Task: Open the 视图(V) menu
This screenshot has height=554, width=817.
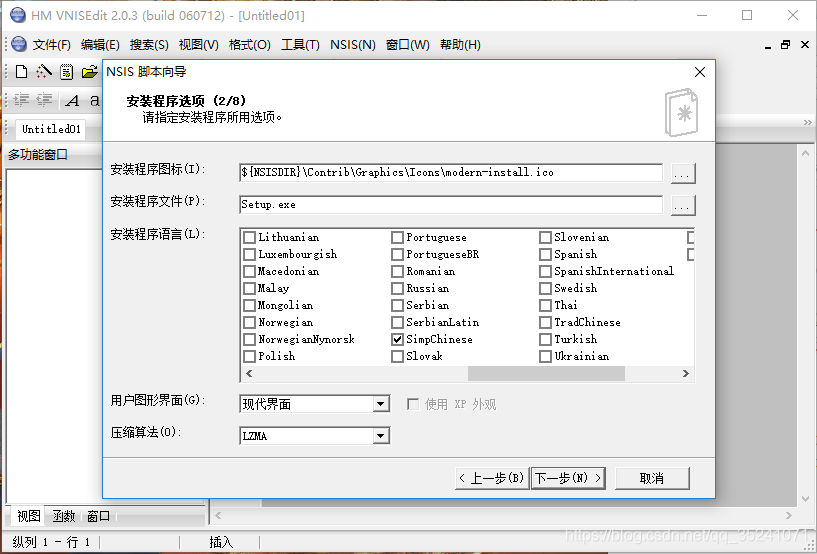Action: pos(199,45)
